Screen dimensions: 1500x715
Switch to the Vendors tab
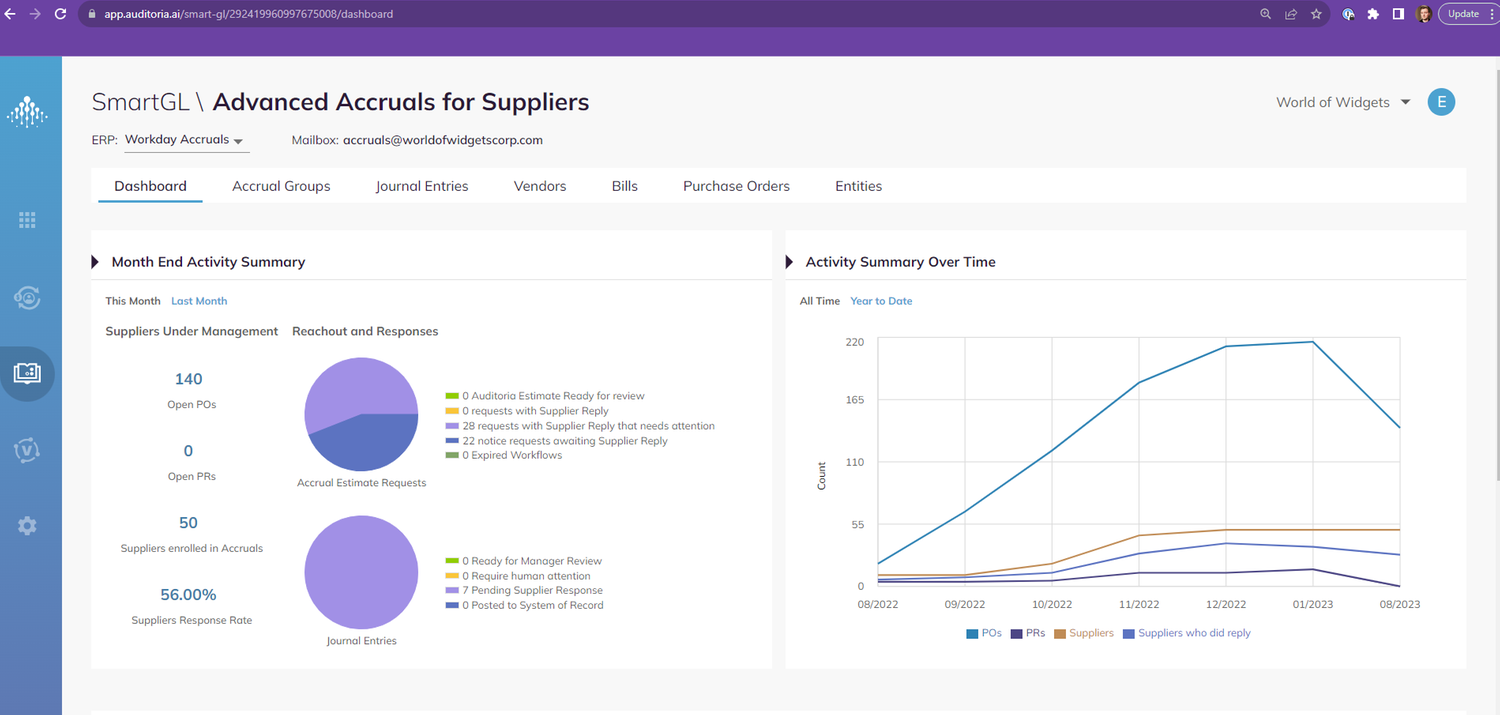click(539, 185)
